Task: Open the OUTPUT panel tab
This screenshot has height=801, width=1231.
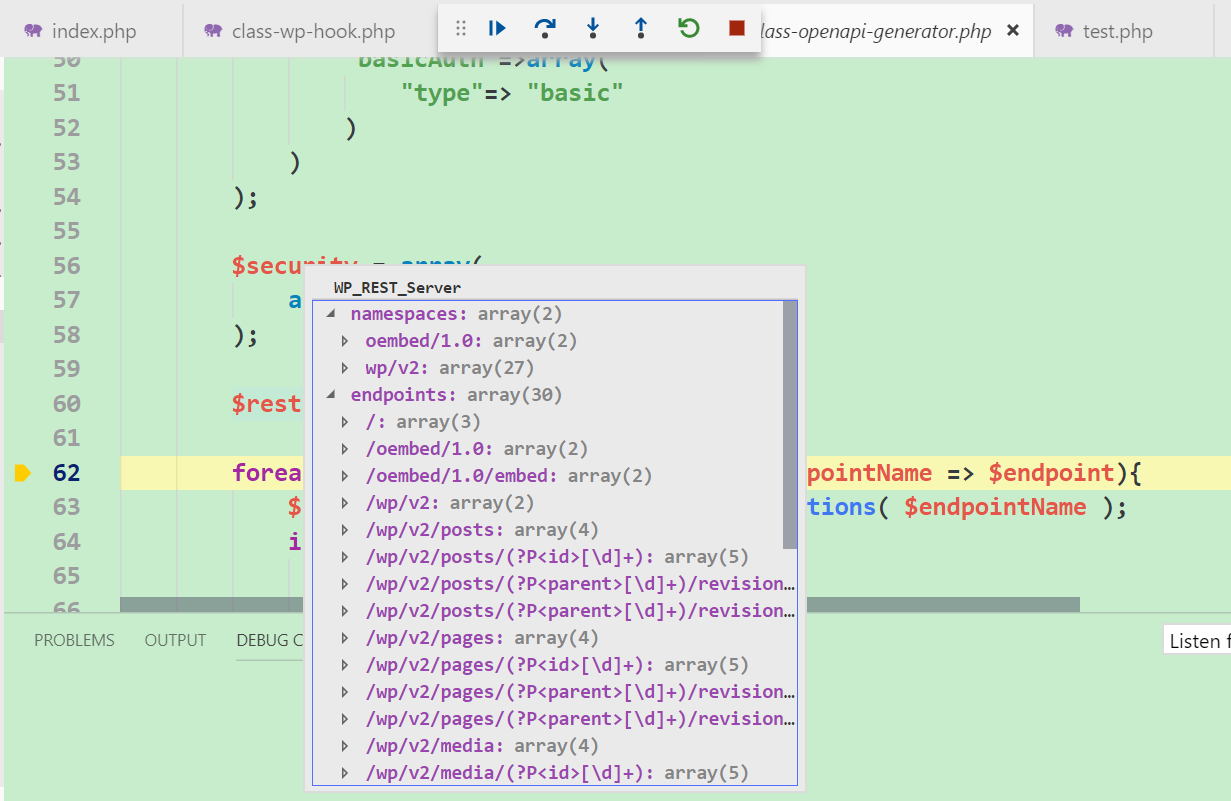Action: (x=175, y=640)
